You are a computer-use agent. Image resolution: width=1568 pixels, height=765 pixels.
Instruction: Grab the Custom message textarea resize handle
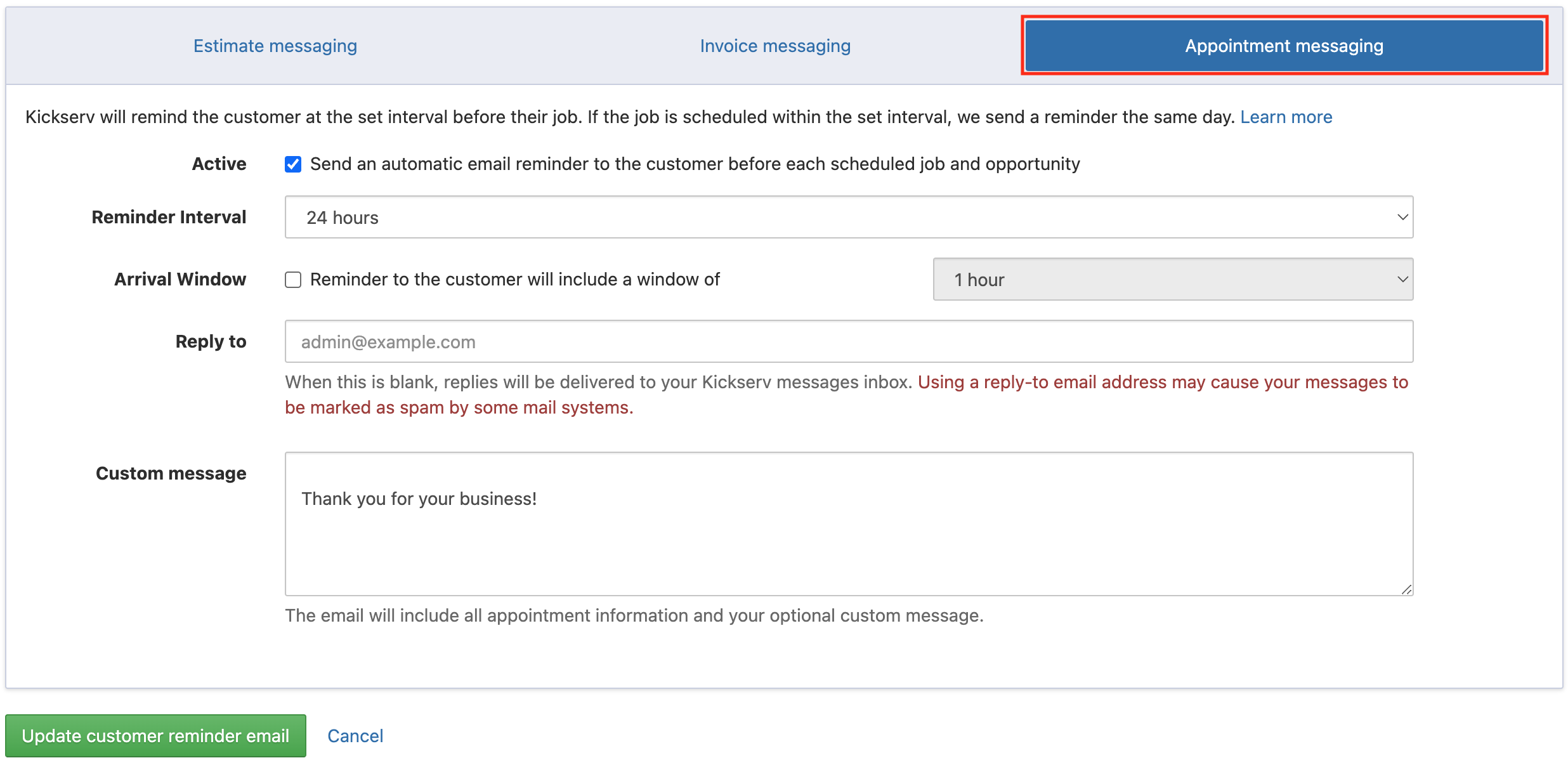[1406, 589]
